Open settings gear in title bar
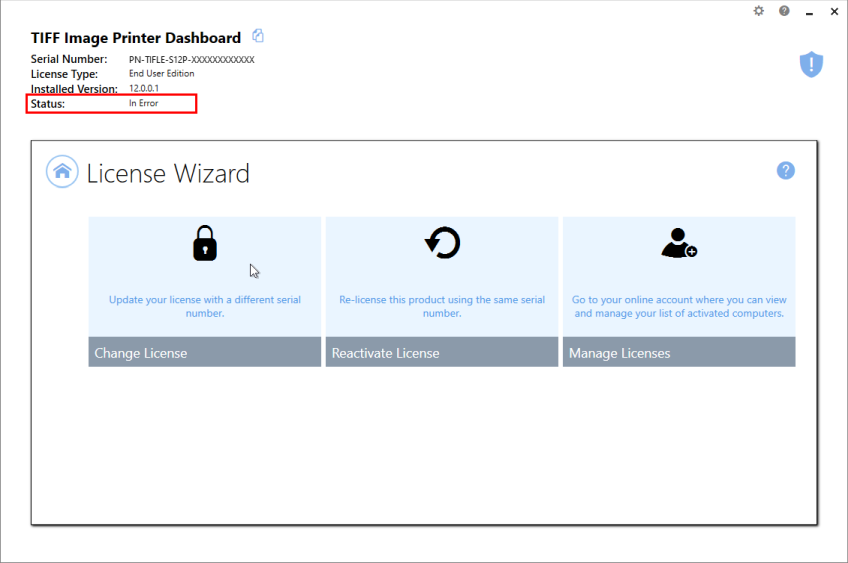Image resolution: width=848 pixels, height=563 pixels. pyautogui.click(x=759, y=11)
